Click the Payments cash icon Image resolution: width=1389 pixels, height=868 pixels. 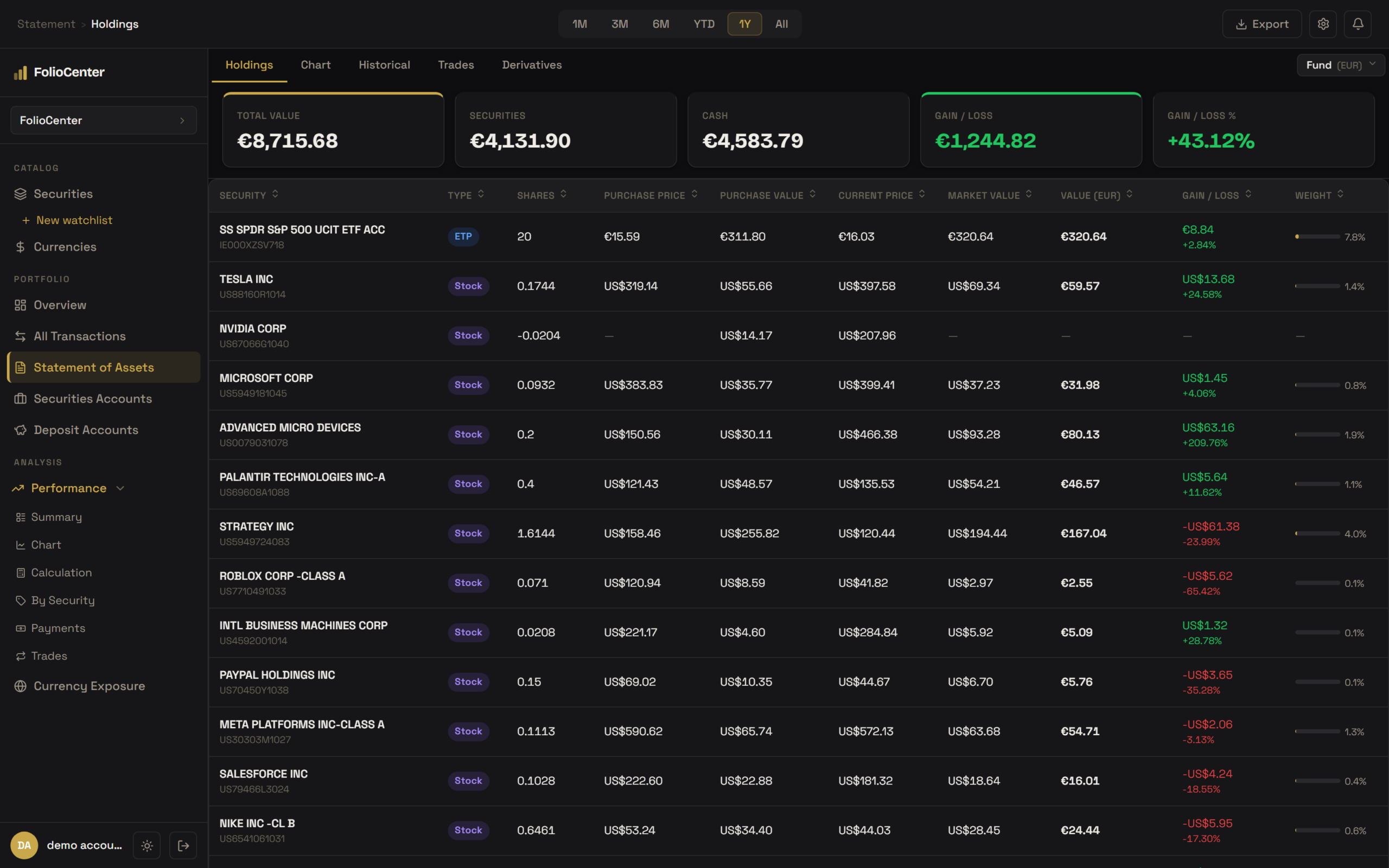[x=21, y=628]
